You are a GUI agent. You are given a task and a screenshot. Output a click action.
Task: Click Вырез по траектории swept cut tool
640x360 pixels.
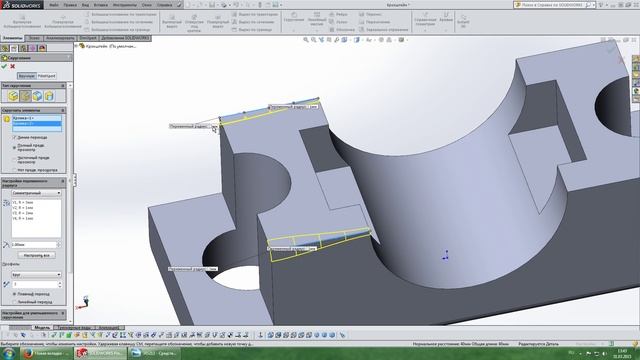tap(255, 14)
